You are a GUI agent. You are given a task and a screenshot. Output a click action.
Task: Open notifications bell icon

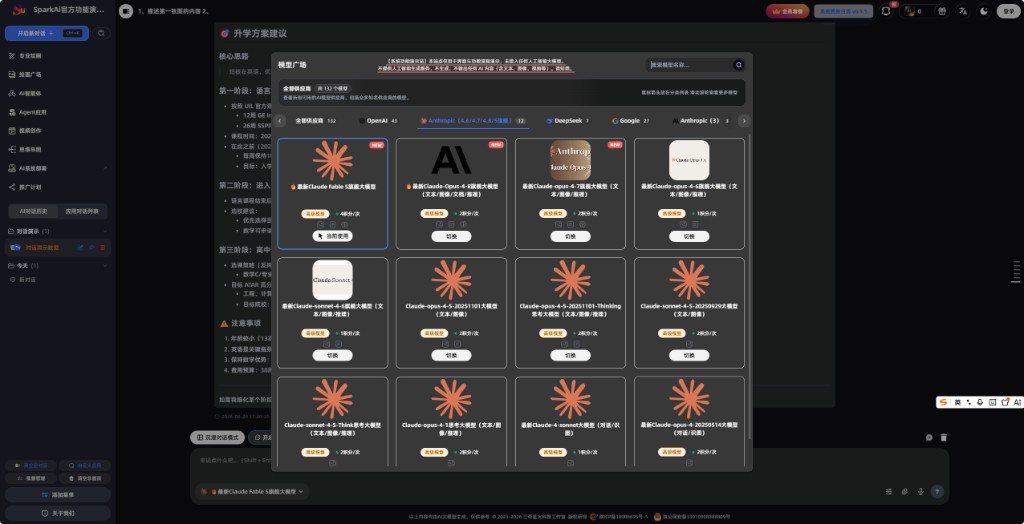(x=886, y=11)
